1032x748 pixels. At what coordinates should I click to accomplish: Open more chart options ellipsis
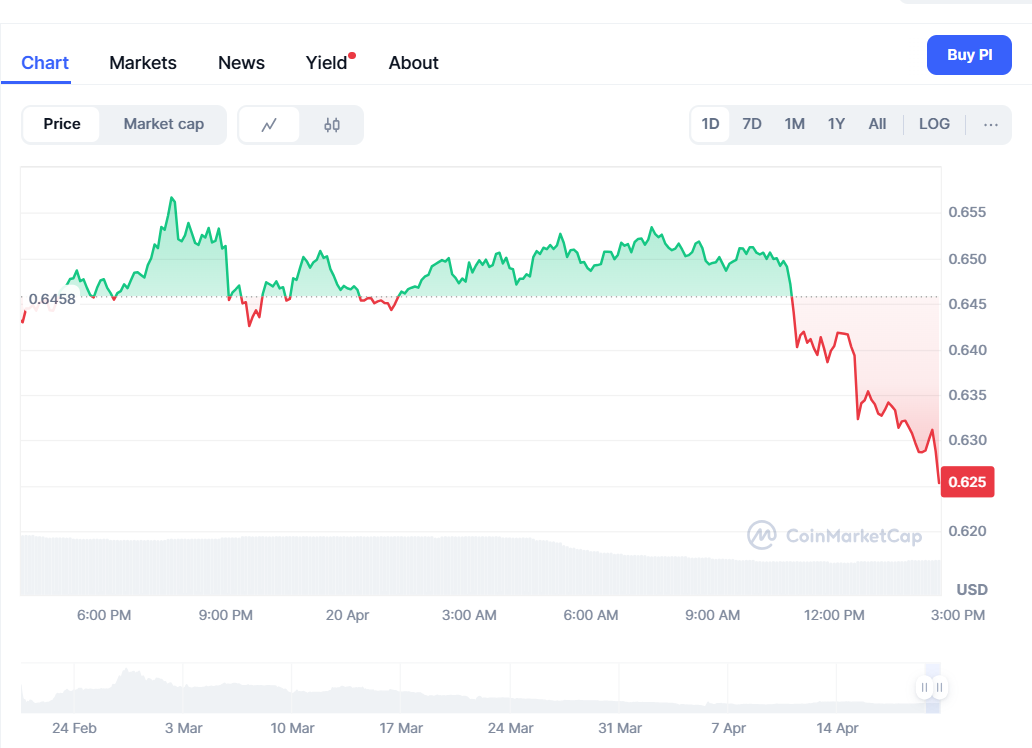(991, 124)
